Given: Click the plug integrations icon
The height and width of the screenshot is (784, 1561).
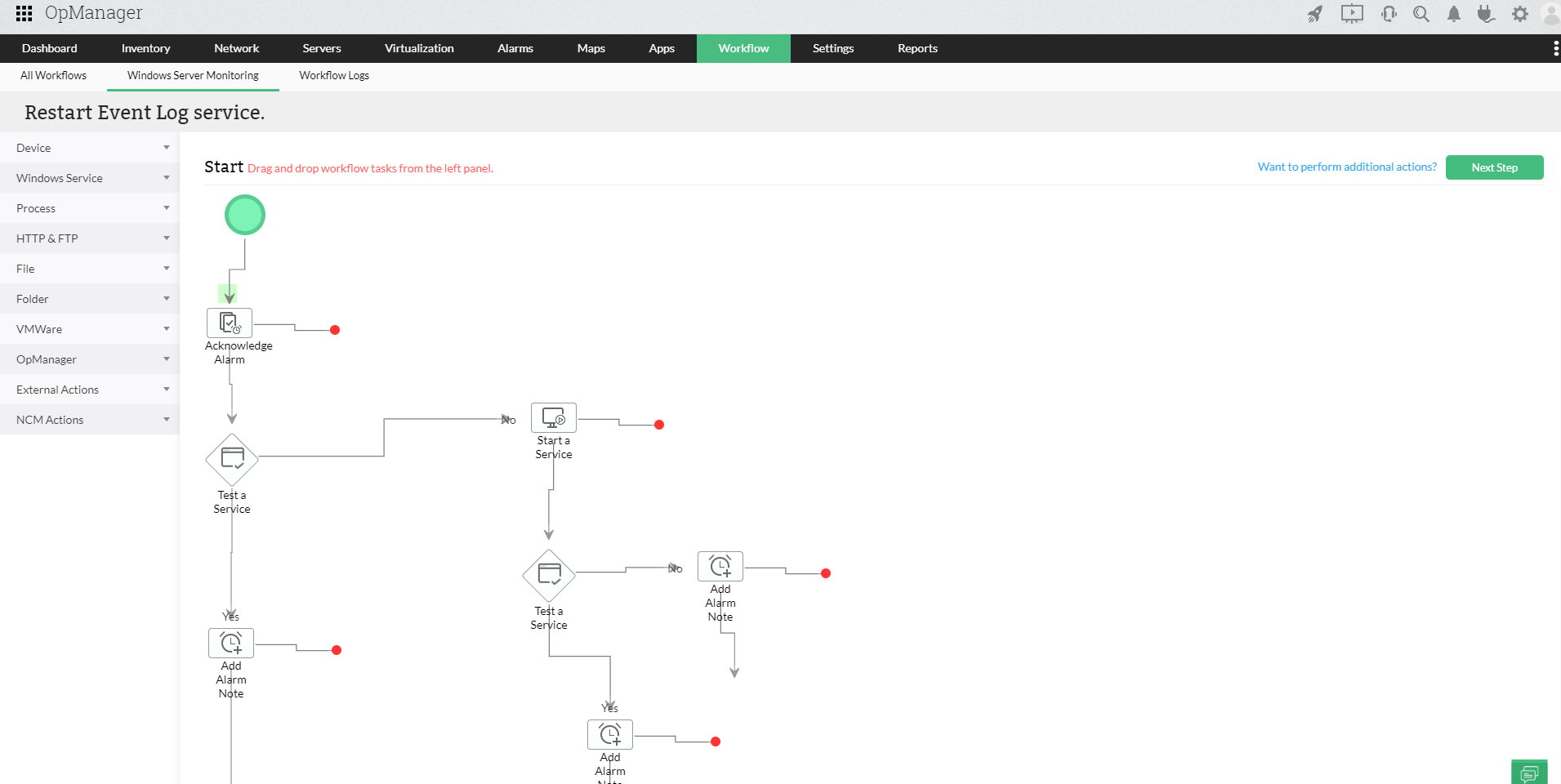Looking at the screenshot, I should click(1486, 14).
